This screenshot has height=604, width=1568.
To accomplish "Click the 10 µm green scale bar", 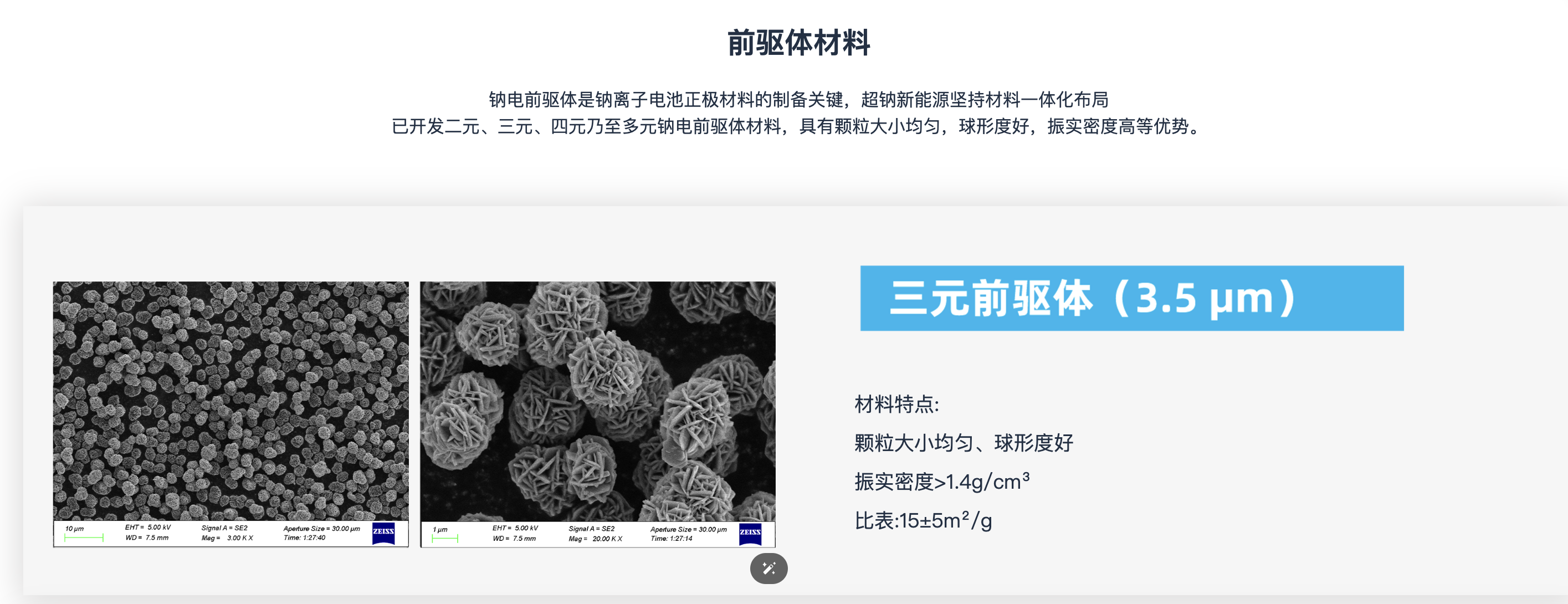I will click(x=84, y=538).
